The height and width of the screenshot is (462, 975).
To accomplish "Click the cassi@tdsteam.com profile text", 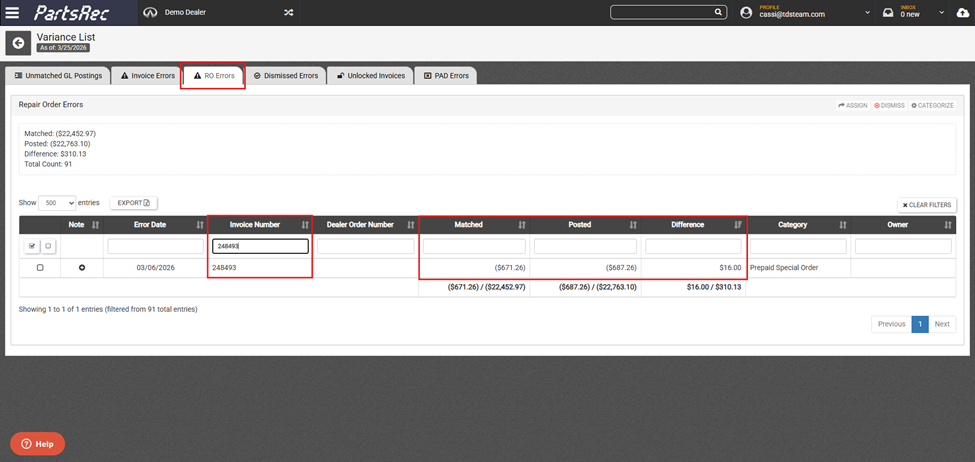I will point(792,15).
